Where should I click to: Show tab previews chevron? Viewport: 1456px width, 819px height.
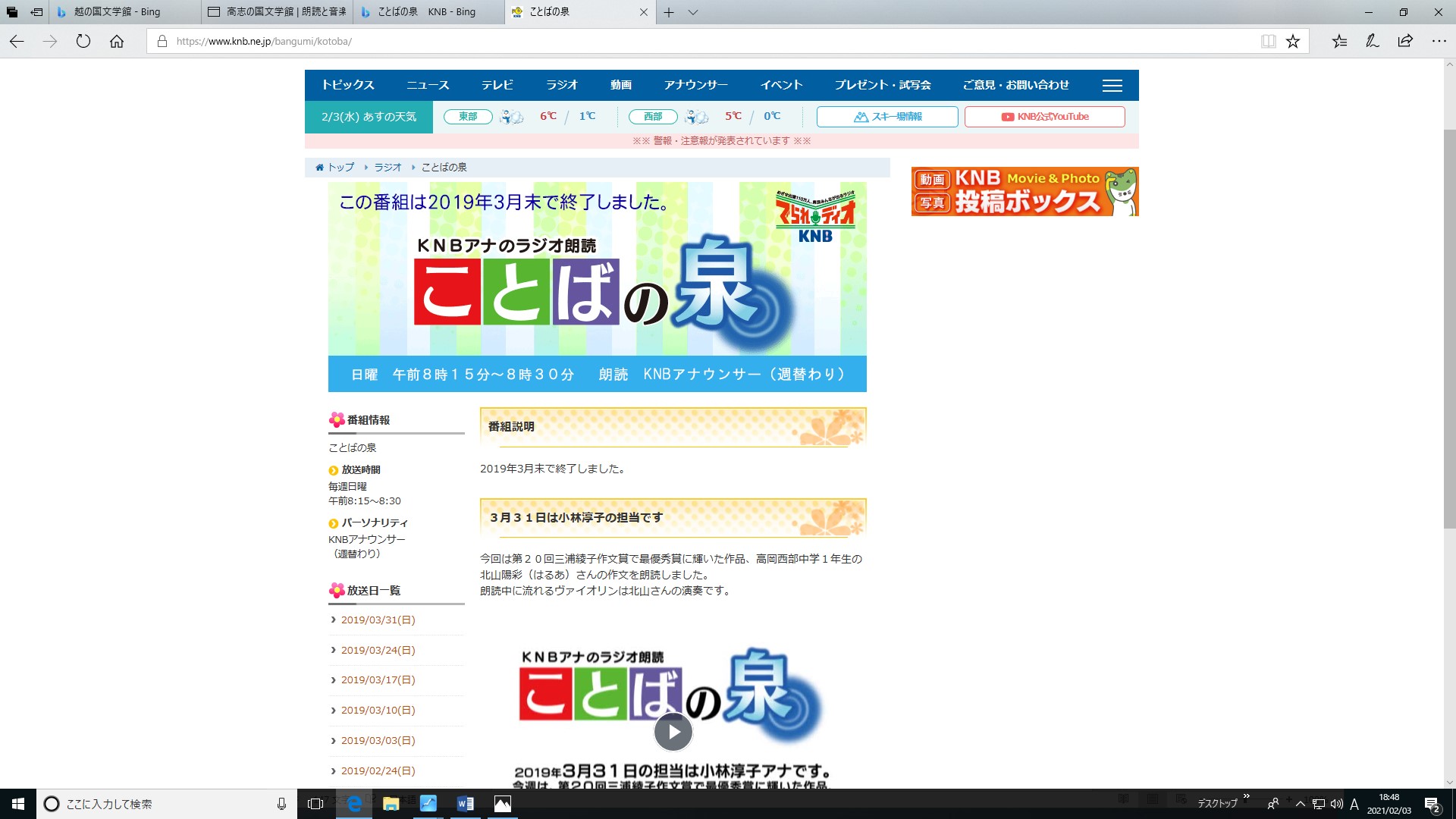[693, 12]
